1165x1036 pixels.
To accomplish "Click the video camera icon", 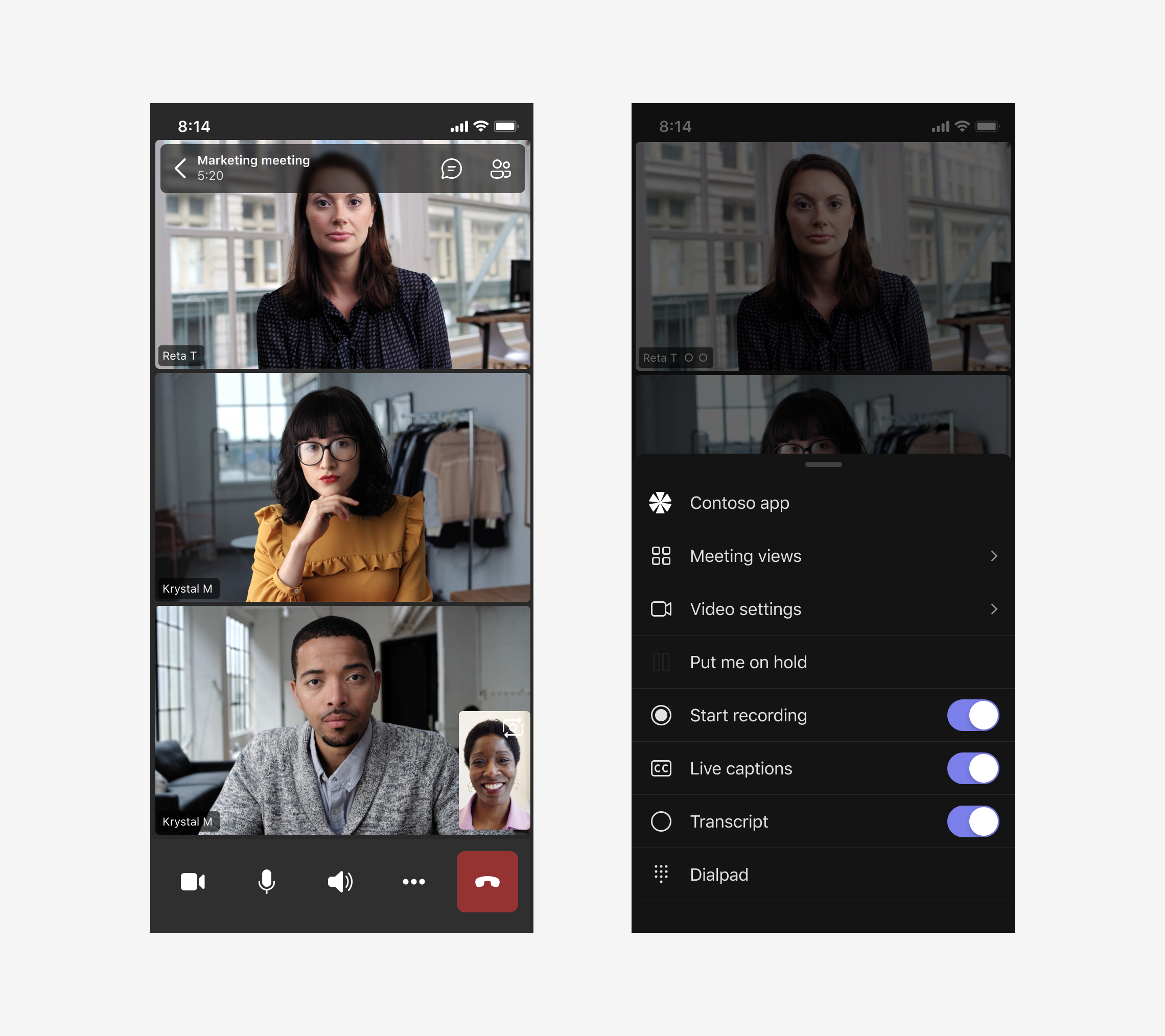I will click(x=194, y=882).
